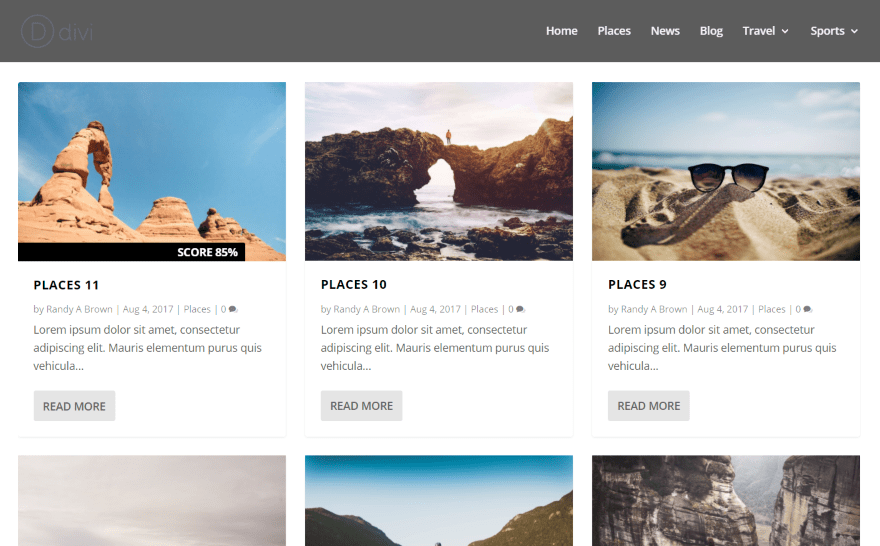Click the Lorem ipsum excerpt under Places 10
The height and width of the screenshot is (546, 880).
(435, 348)
